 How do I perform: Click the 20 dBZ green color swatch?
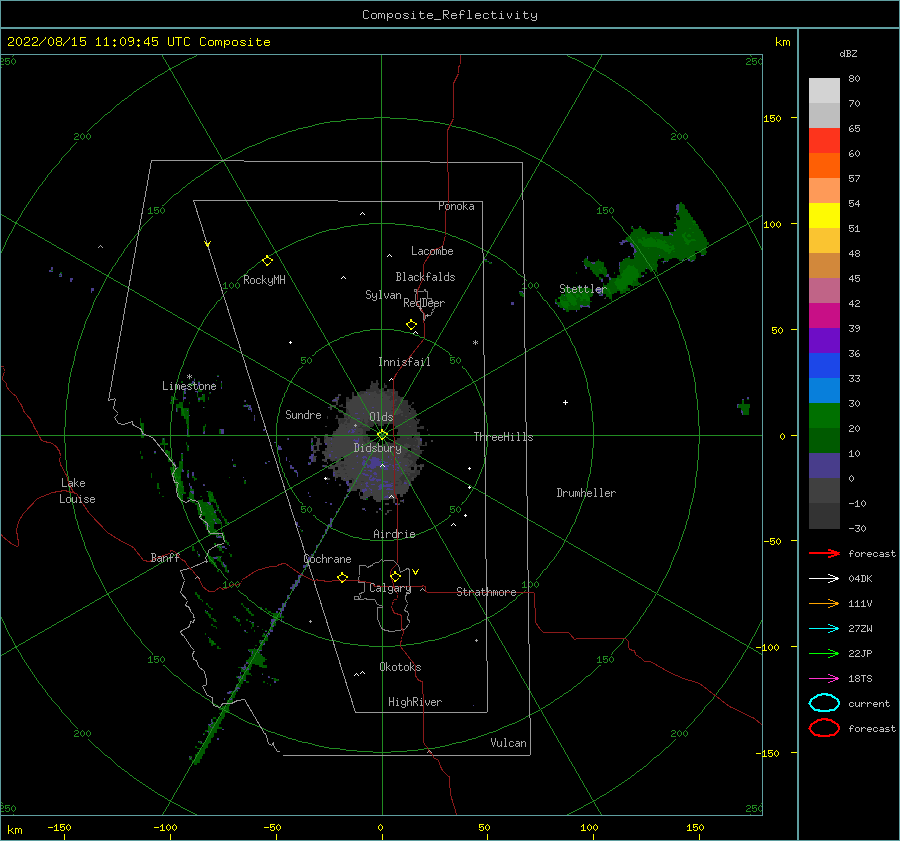(824, 416)
